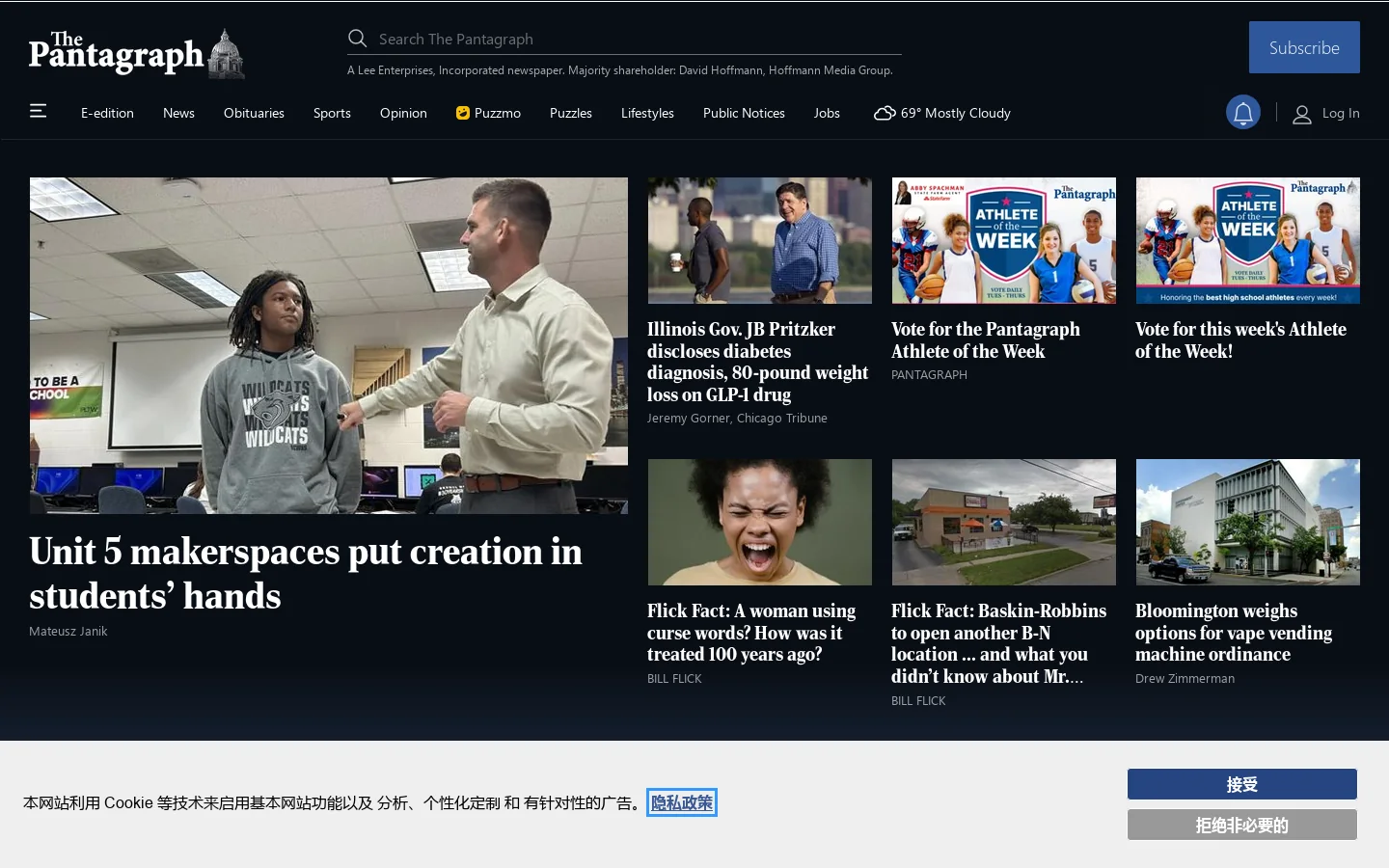The image size is (1389, 868).
Task: Open the News section
Action: pyautogui.click(x=178, y=113)
